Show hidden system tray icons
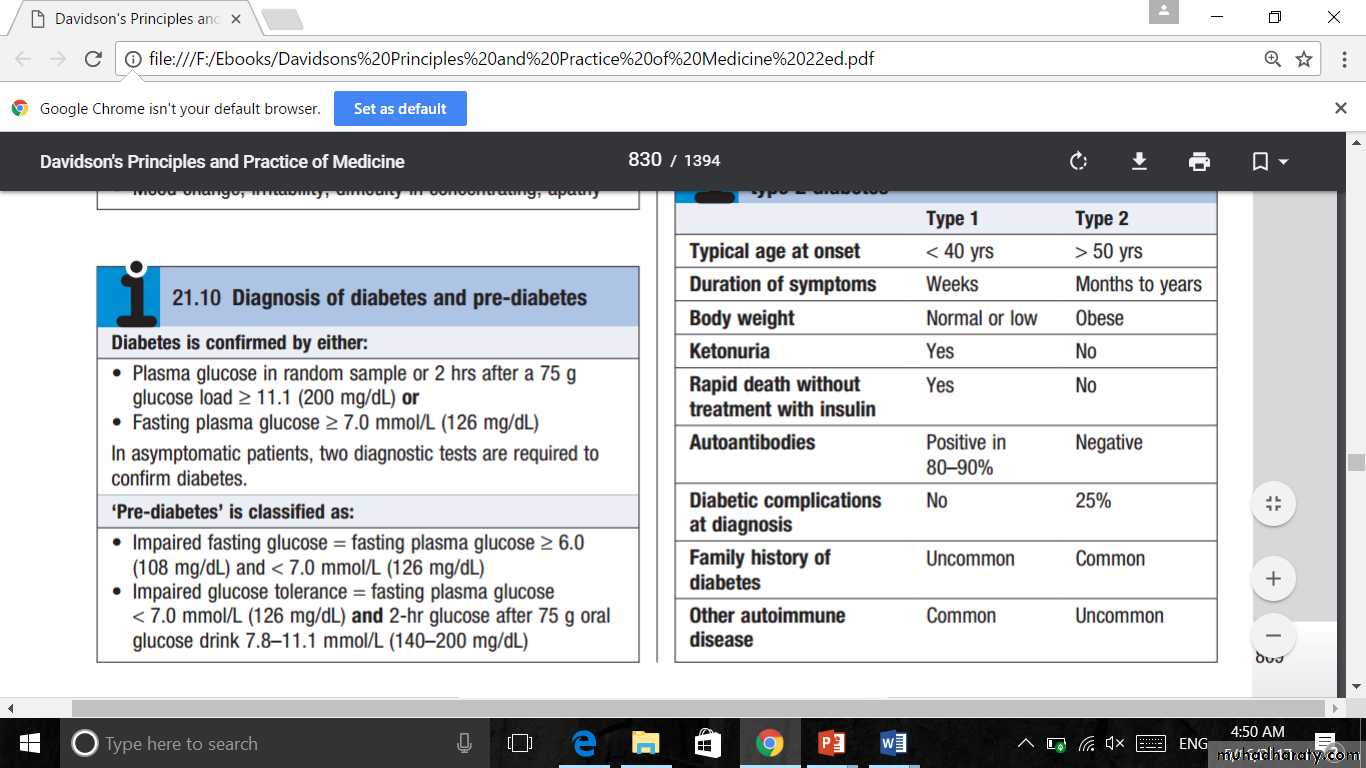1366x768 pixels. tap(1025, 743)
